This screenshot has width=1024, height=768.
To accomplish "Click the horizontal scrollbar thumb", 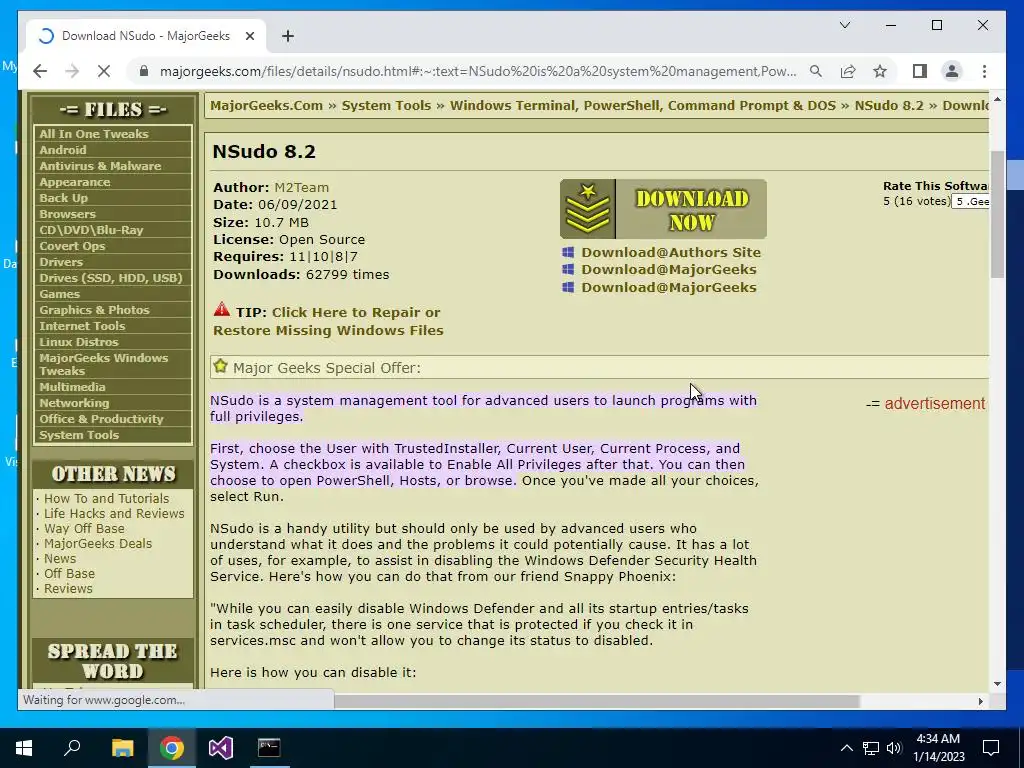I will 597,701.
